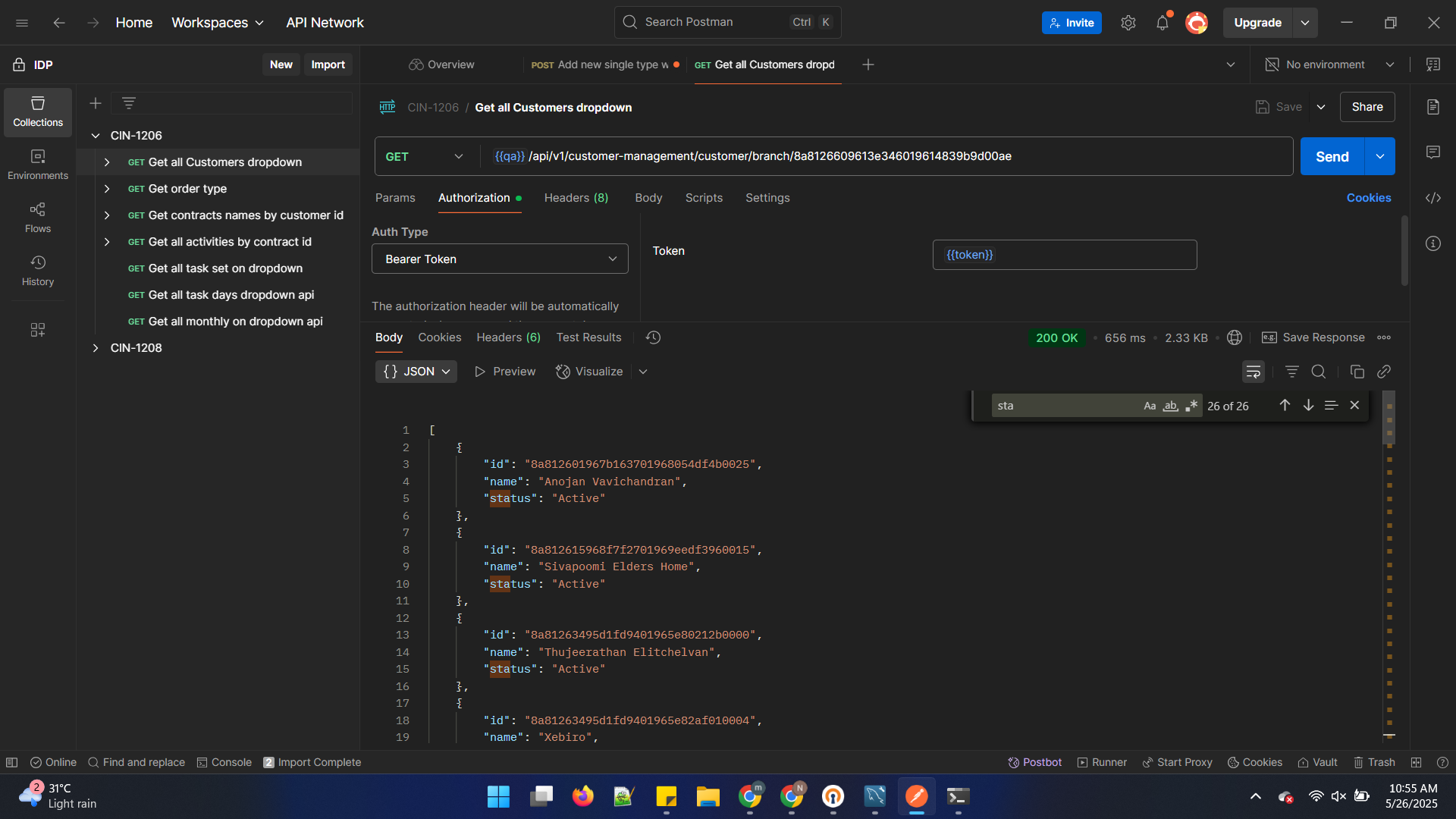Open the GET method dropdown
1456x819 pixels.
point(425,156)
